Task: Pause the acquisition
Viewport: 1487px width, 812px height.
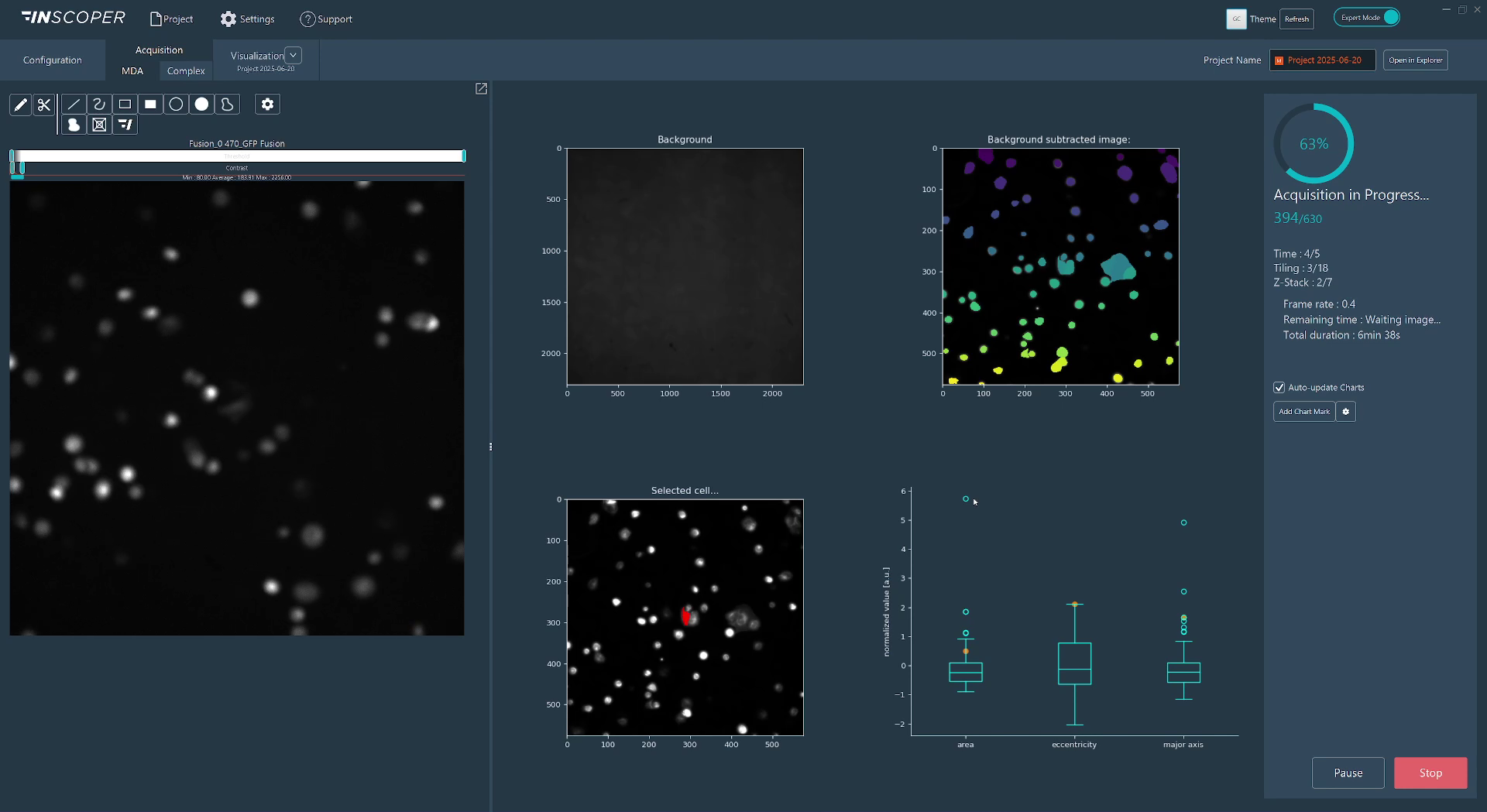Action: pos(1348,773)
